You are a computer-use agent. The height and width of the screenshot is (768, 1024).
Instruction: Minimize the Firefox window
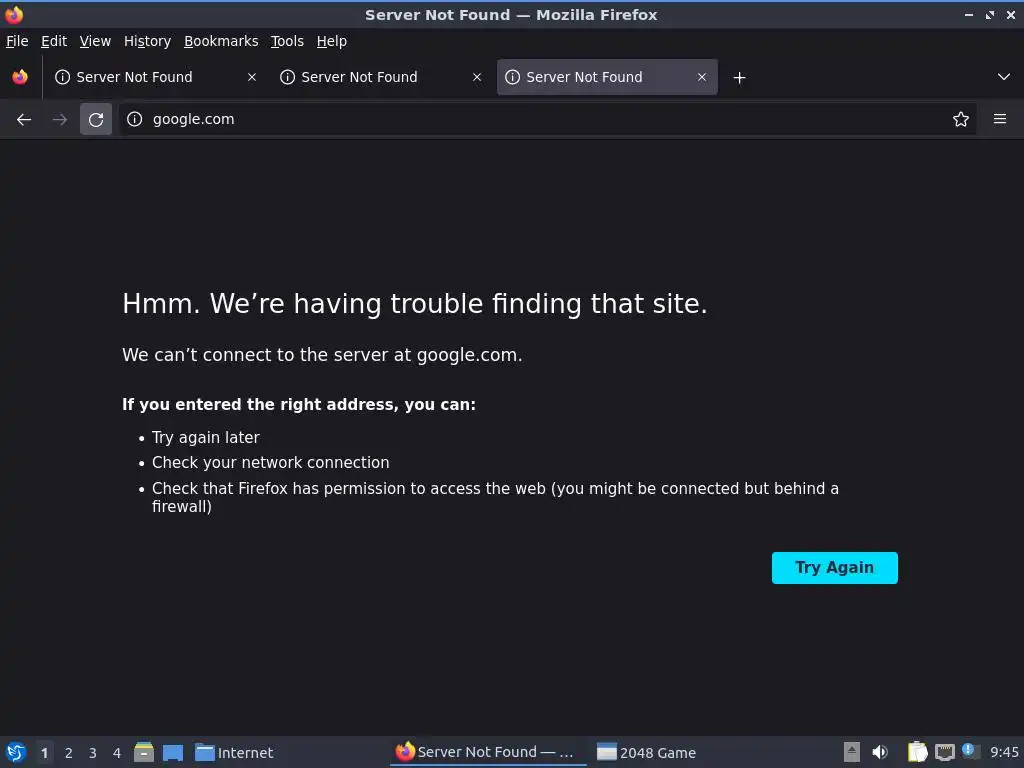click(x=969, y=14)
